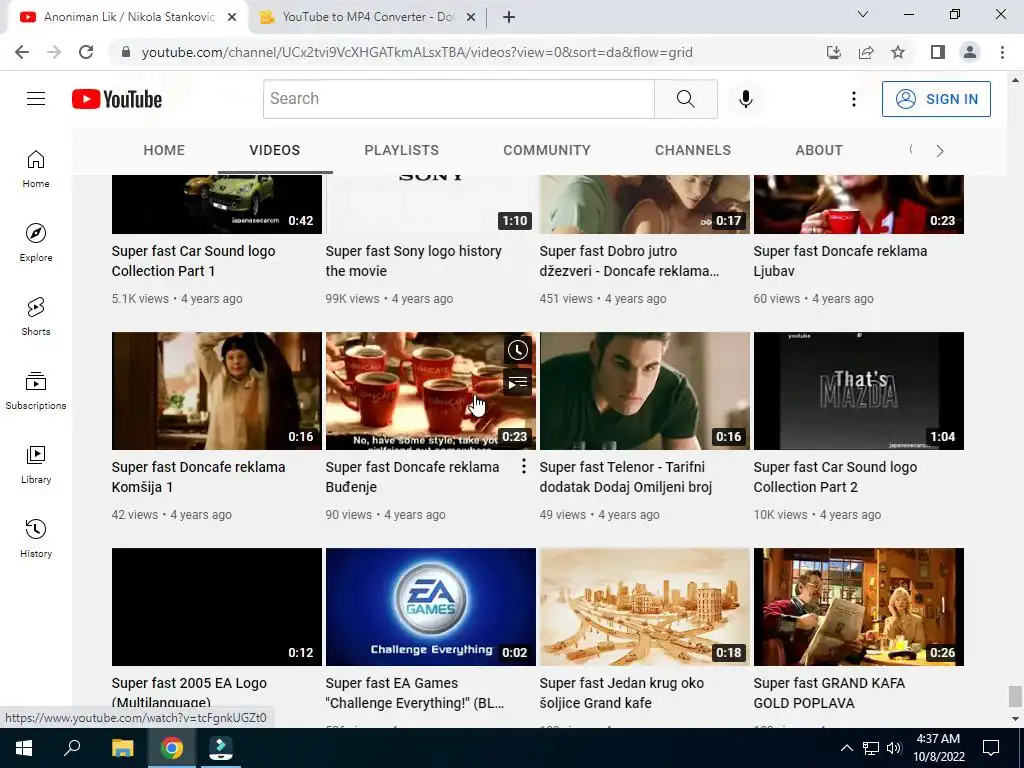Image resolution: width=1024 pixels, height=768 pixels.
Task: Select the VIDEOS channel tab
Action: coord(274,150)
